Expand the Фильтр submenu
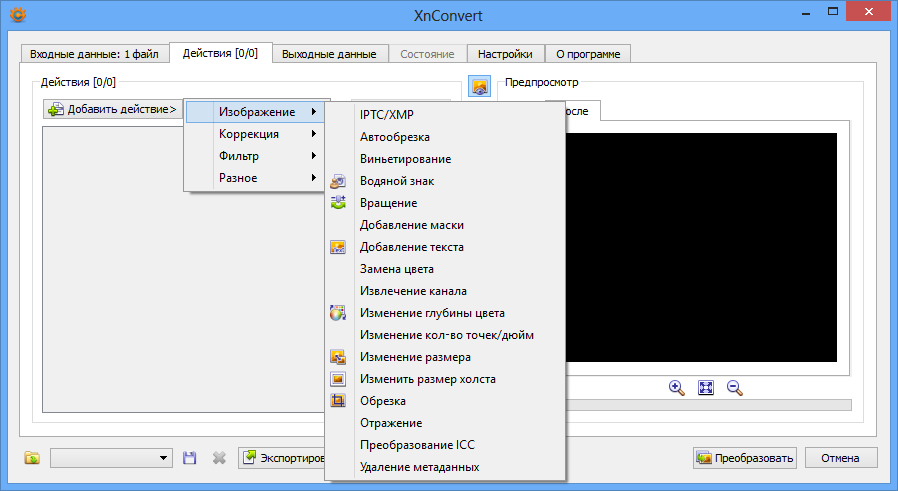This screenshot has width=898, height=491. tap(254, 156)
